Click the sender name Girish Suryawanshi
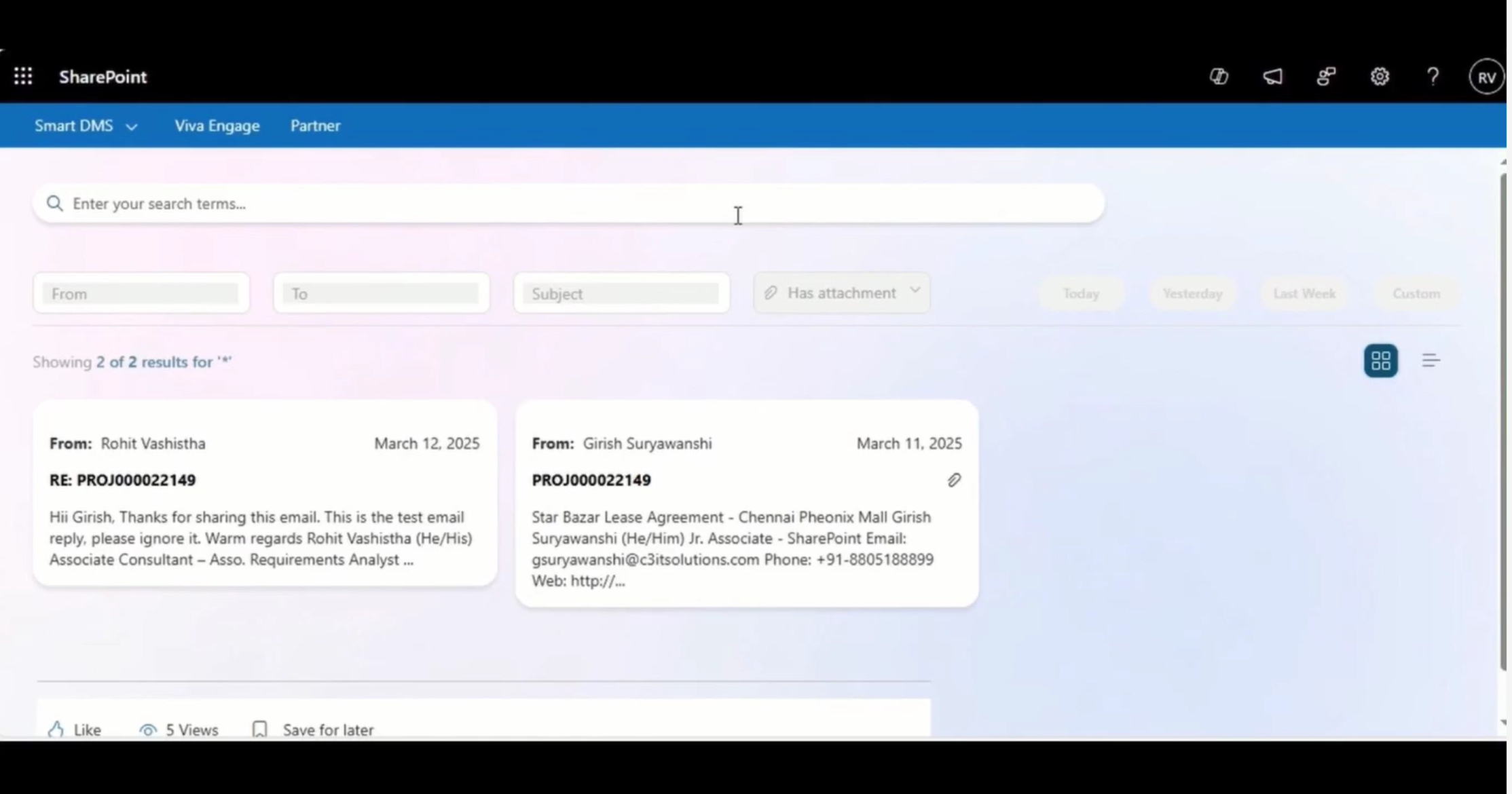The width and height of the screenshot is (1512, 794). (x=648, y=444)
